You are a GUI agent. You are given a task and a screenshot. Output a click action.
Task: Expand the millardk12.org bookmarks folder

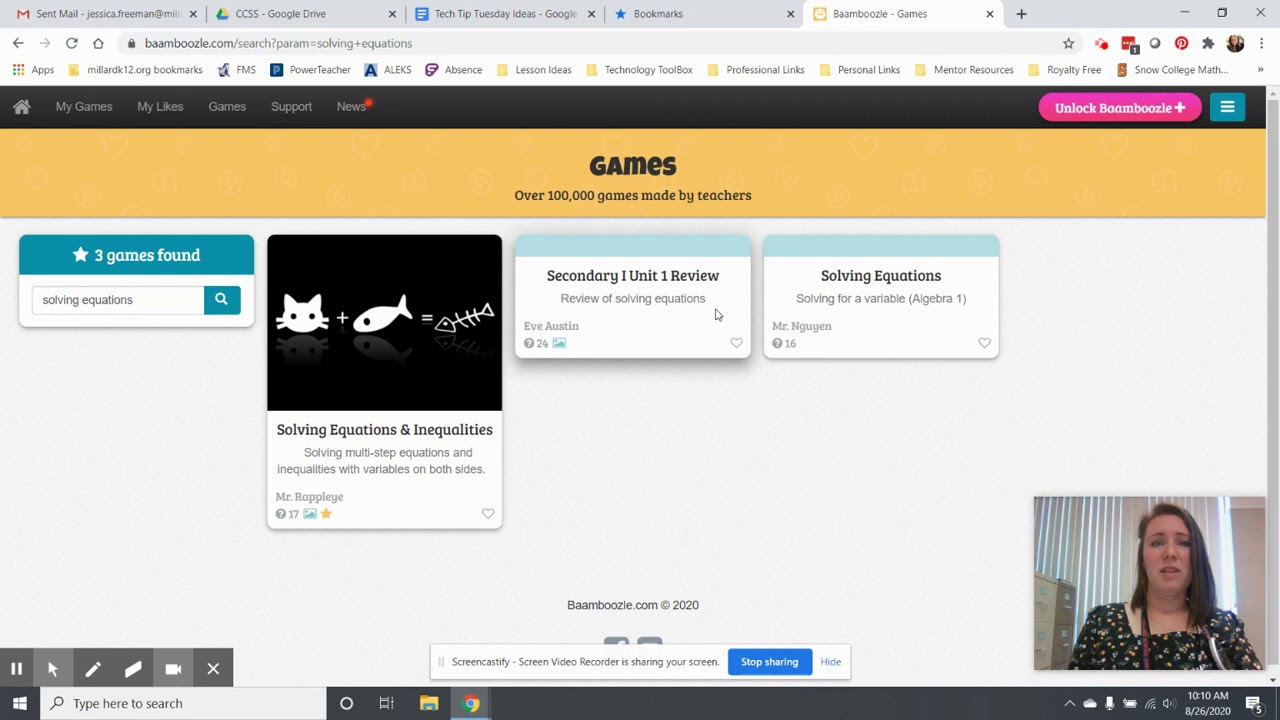coord(135,70)
